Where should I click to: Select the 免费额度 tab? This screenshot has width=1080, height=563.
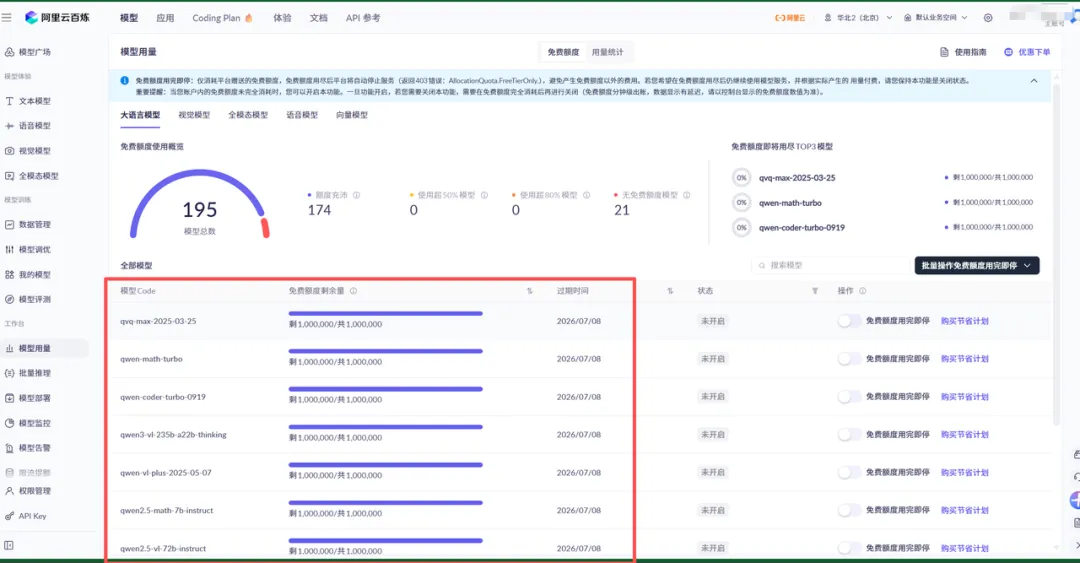[563, 52]
